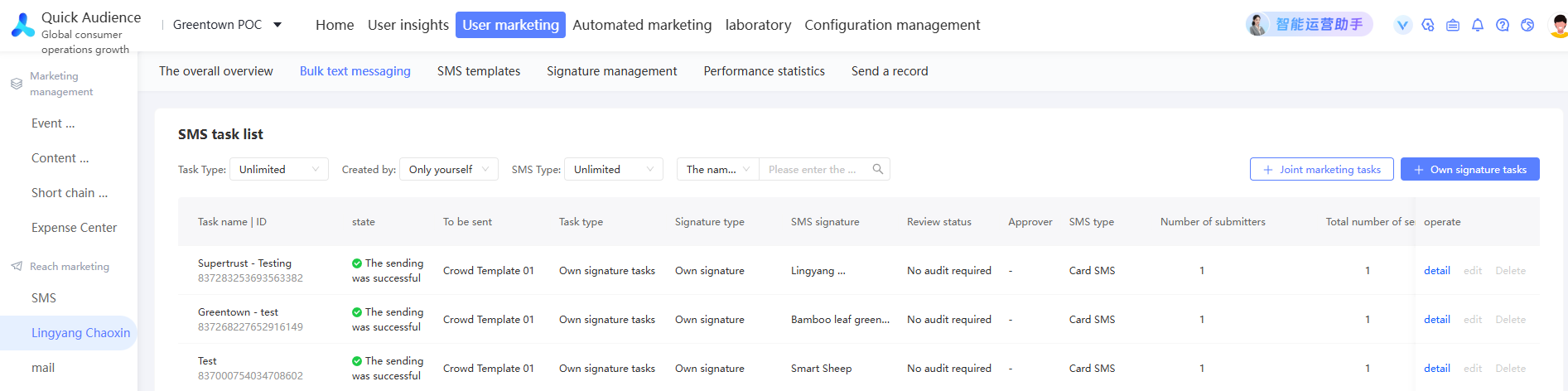Click the search magnifier icon

[x=878, y=169]
